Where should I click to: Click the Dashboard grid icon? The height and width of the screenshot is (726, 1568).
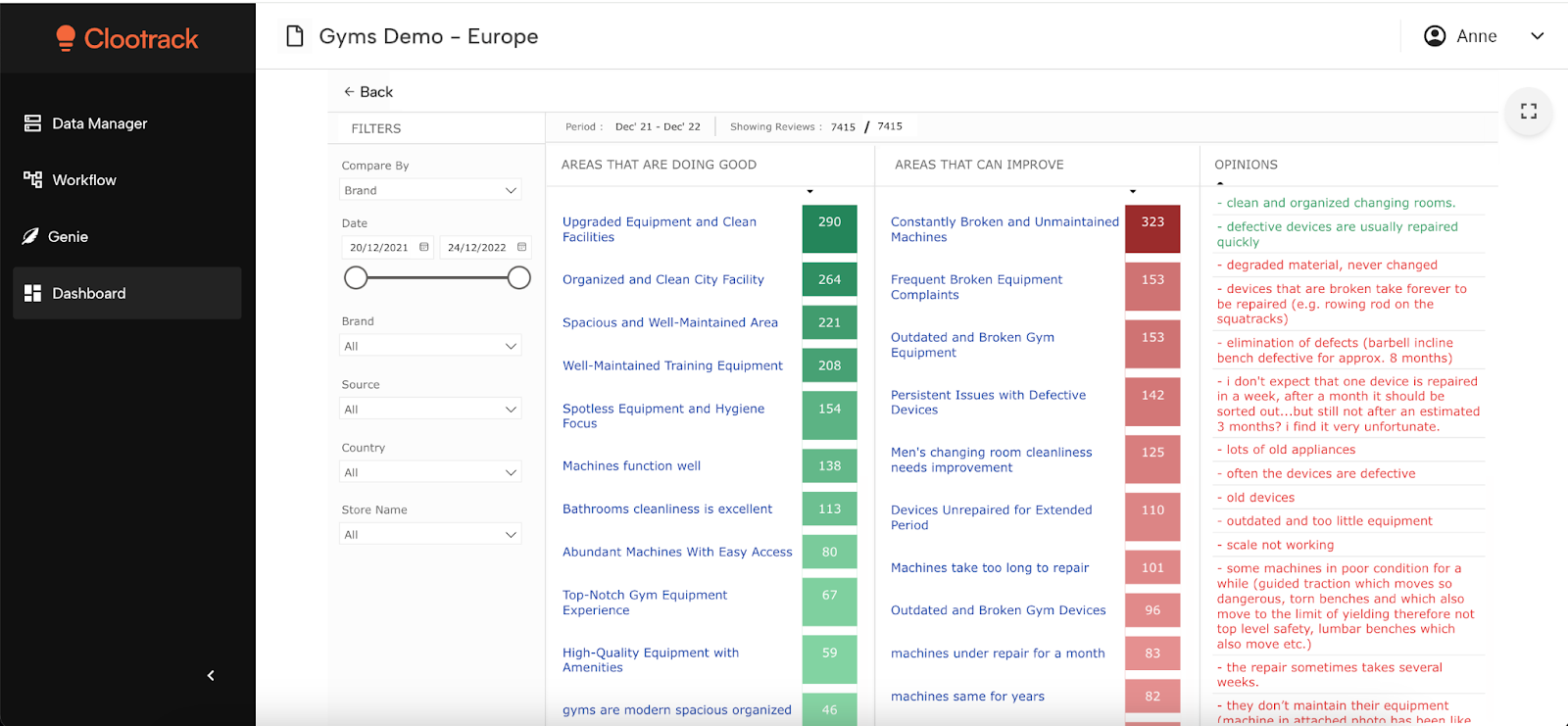(x=32, y=293)
